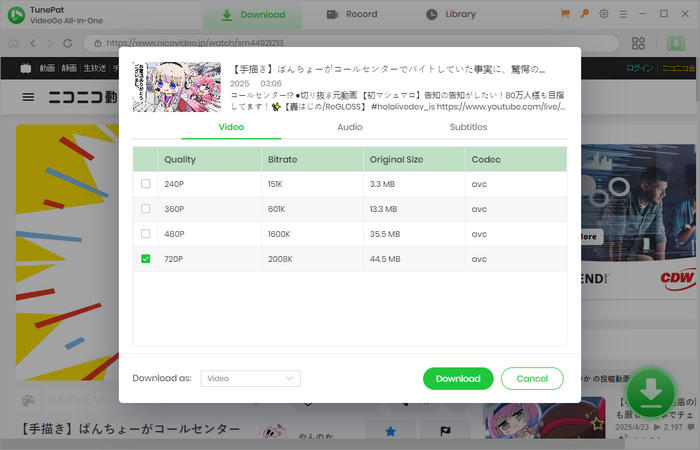
Task: Click the video title text in dialog
Action: coord(388,69)
